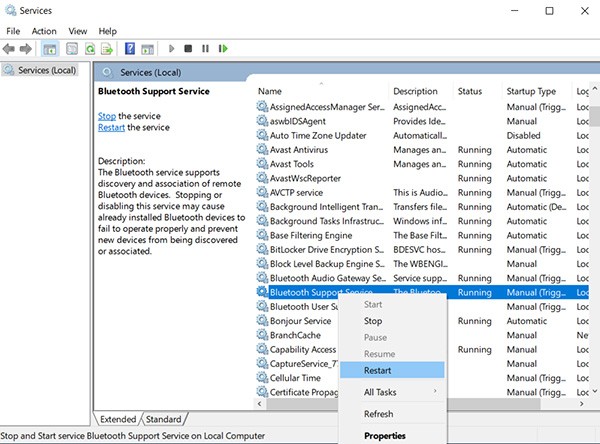The height and width of the screenshot is (444, 600).
Task: Expand All Tasks submenu in context menu
Action: tap(392, 392)
